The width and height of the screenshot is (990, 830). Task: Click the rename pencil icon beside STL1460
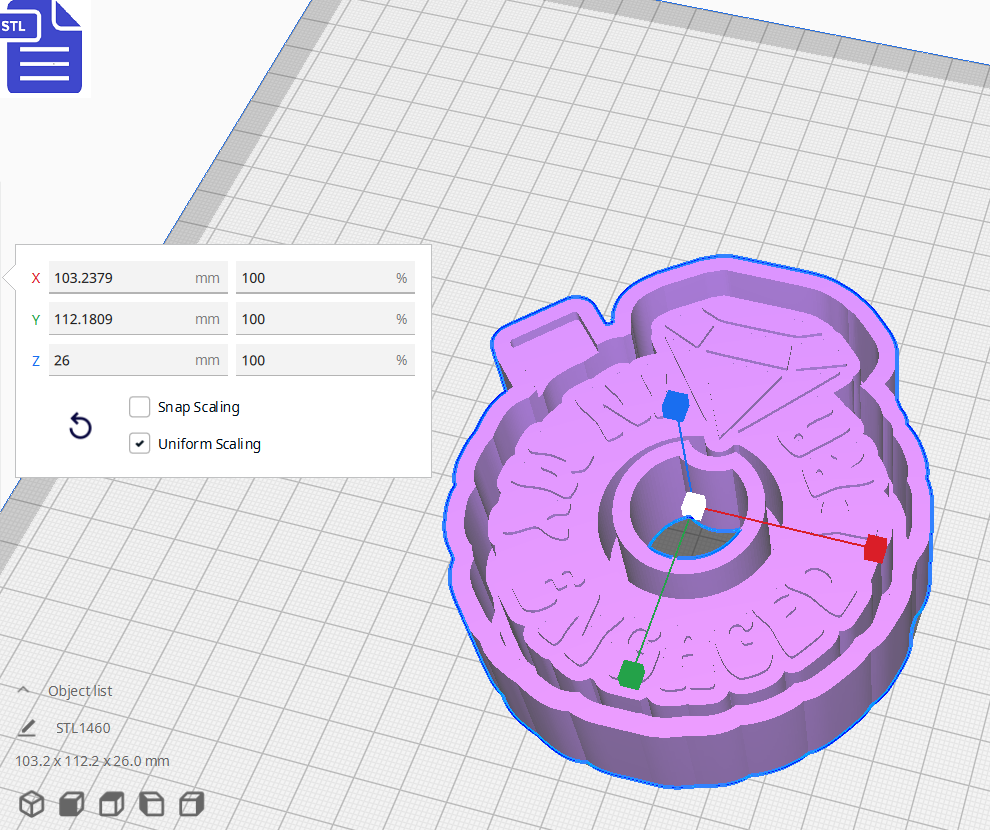pos(27,728)
